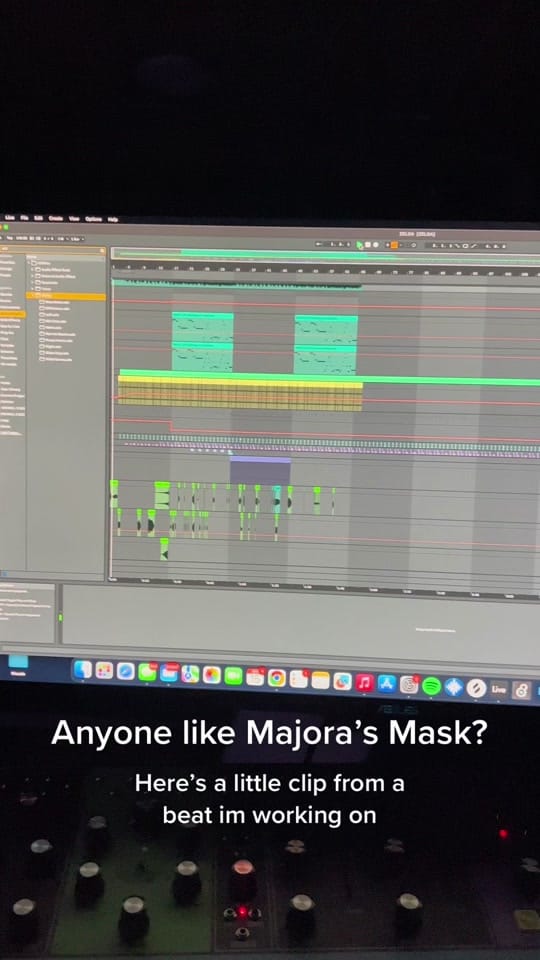The height and width of the screenshot is (960, 540).
Task: Open Notes from the dock
Action: click(320, 680)
